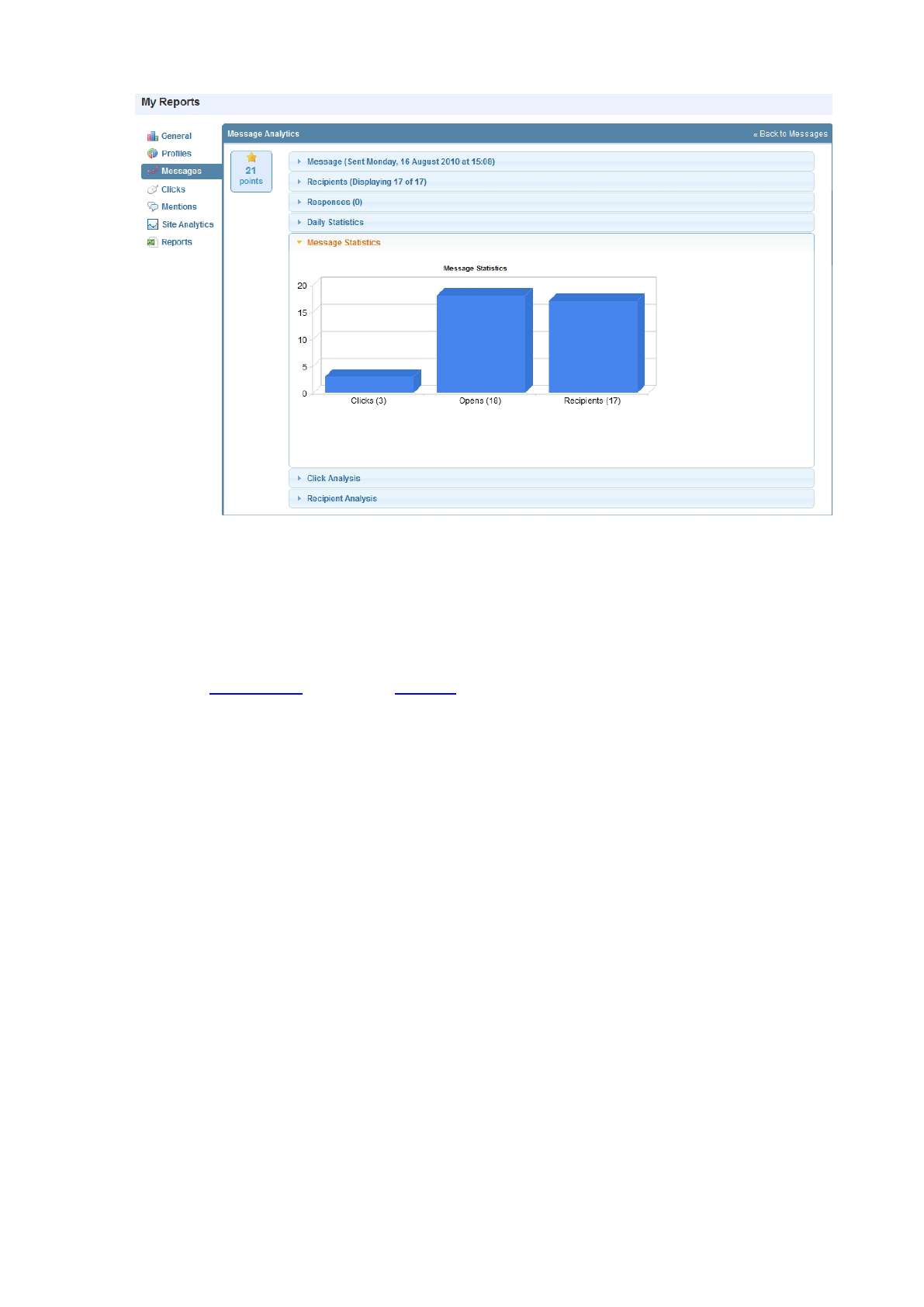
Task: Click the gold star points icon
Action: (251, 158)
